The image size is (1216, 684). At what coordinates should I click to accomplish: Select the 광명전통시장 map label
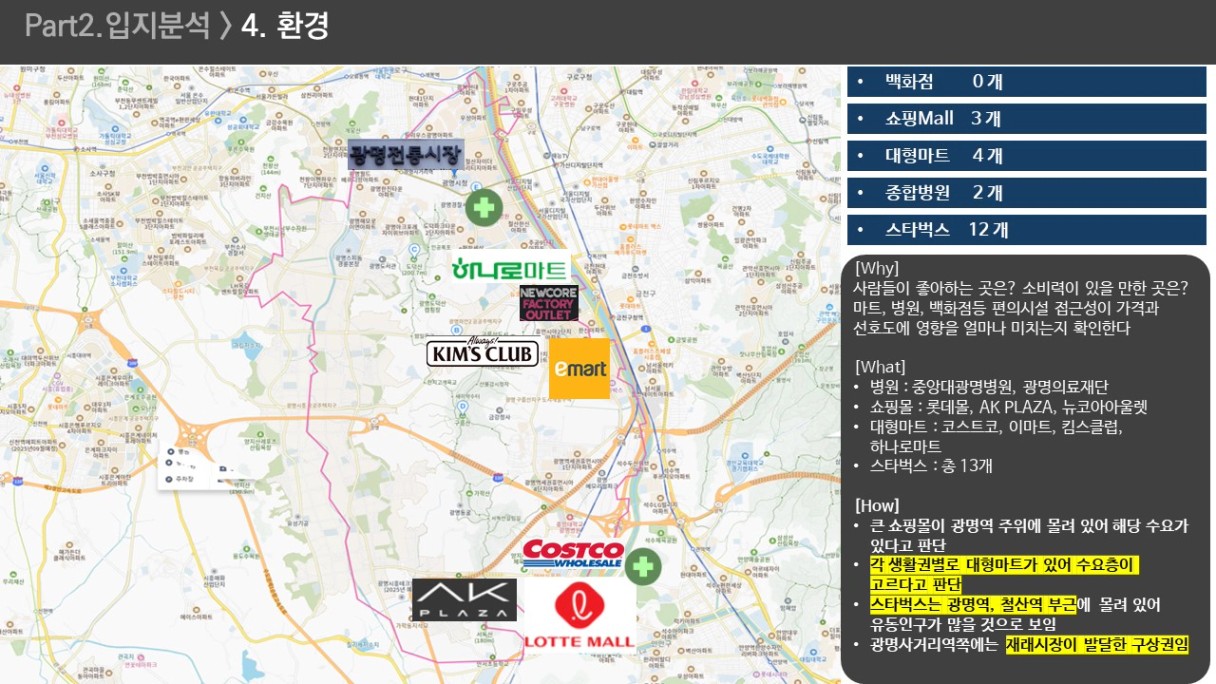(x=406, y=155)
